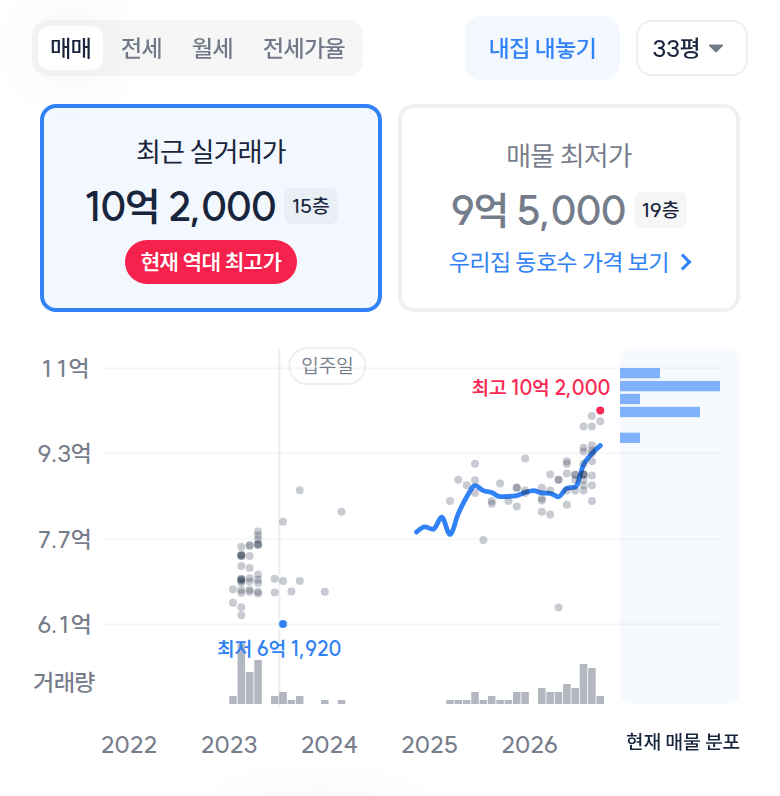Click the 33평 dropdown arrow
780x796 pixels.
(x=716, y=48)
